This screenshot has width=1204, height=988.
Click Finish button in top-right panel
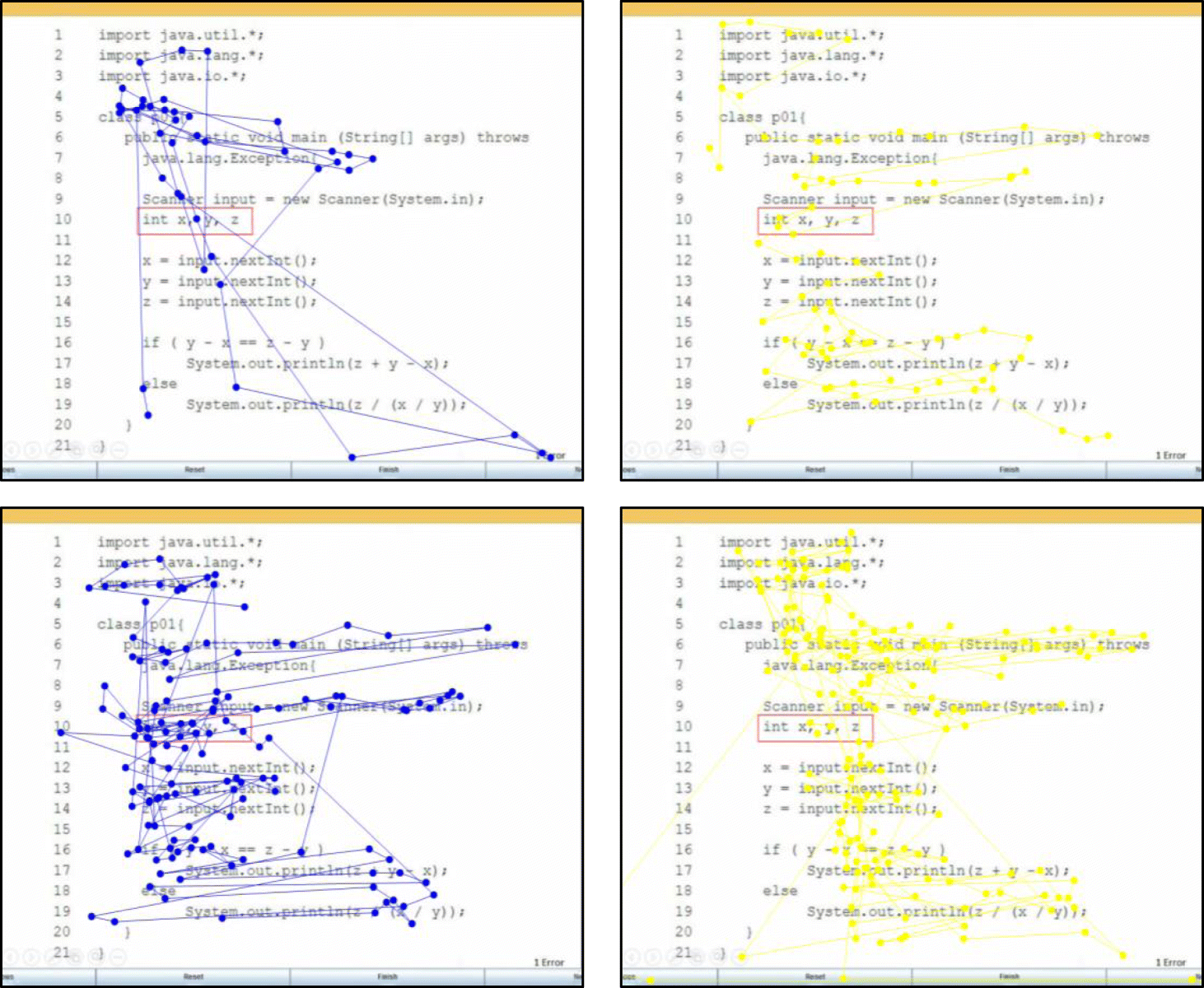(x=1010, y=469)
